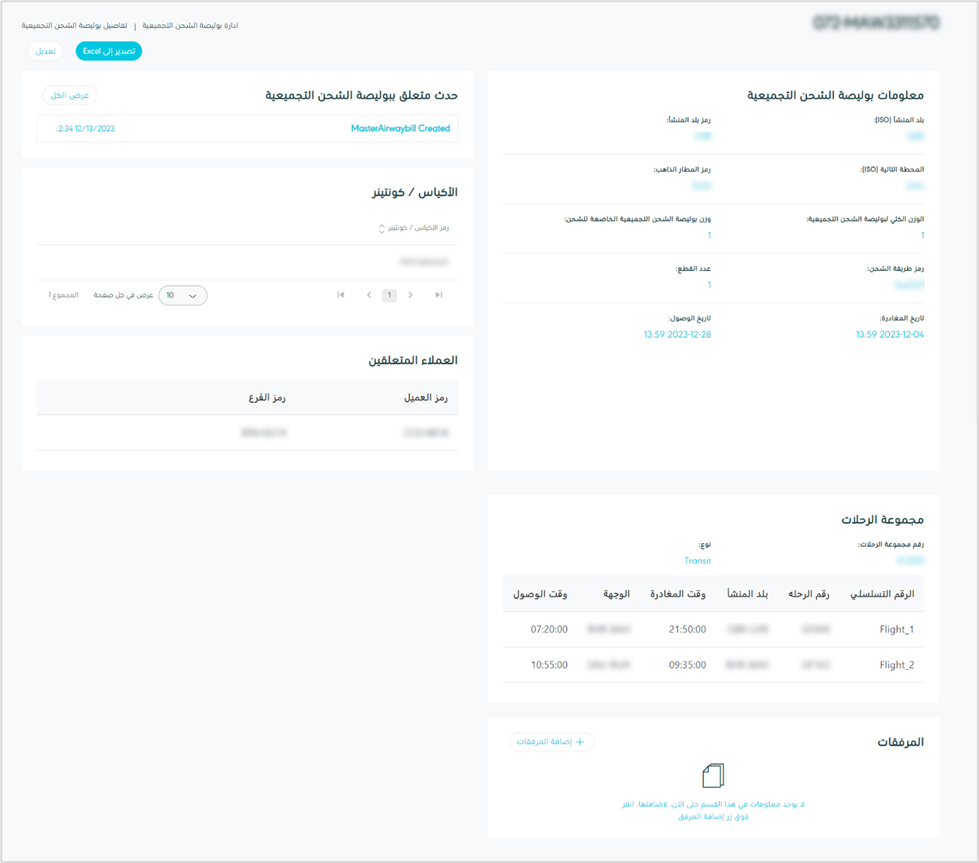Click the Transit flight group type value
The height and width of the screenshot is (863, 979).
(x=697, y=561)
